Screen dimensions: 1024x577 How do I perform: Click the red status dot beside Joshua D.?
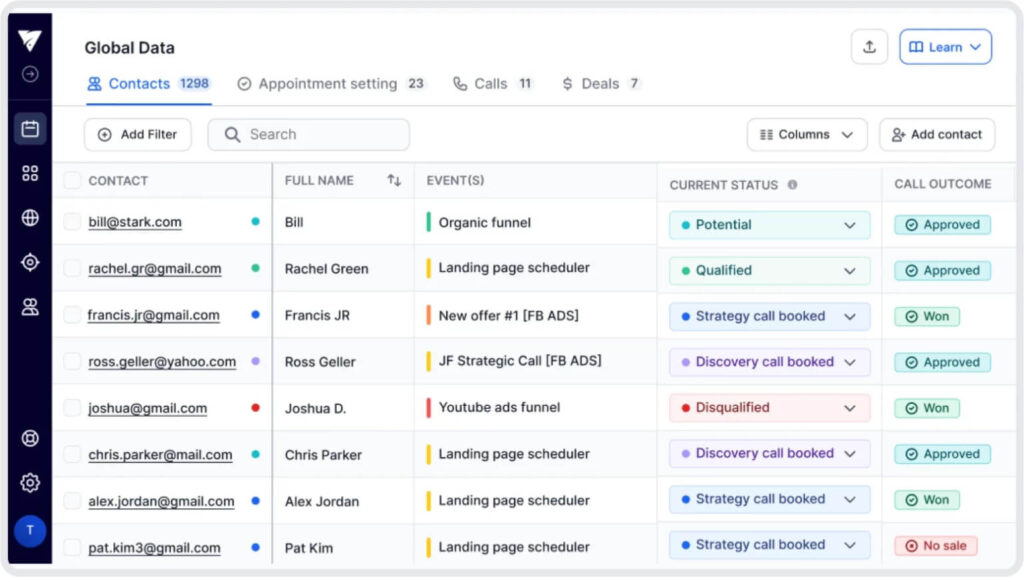pos(257,407)
